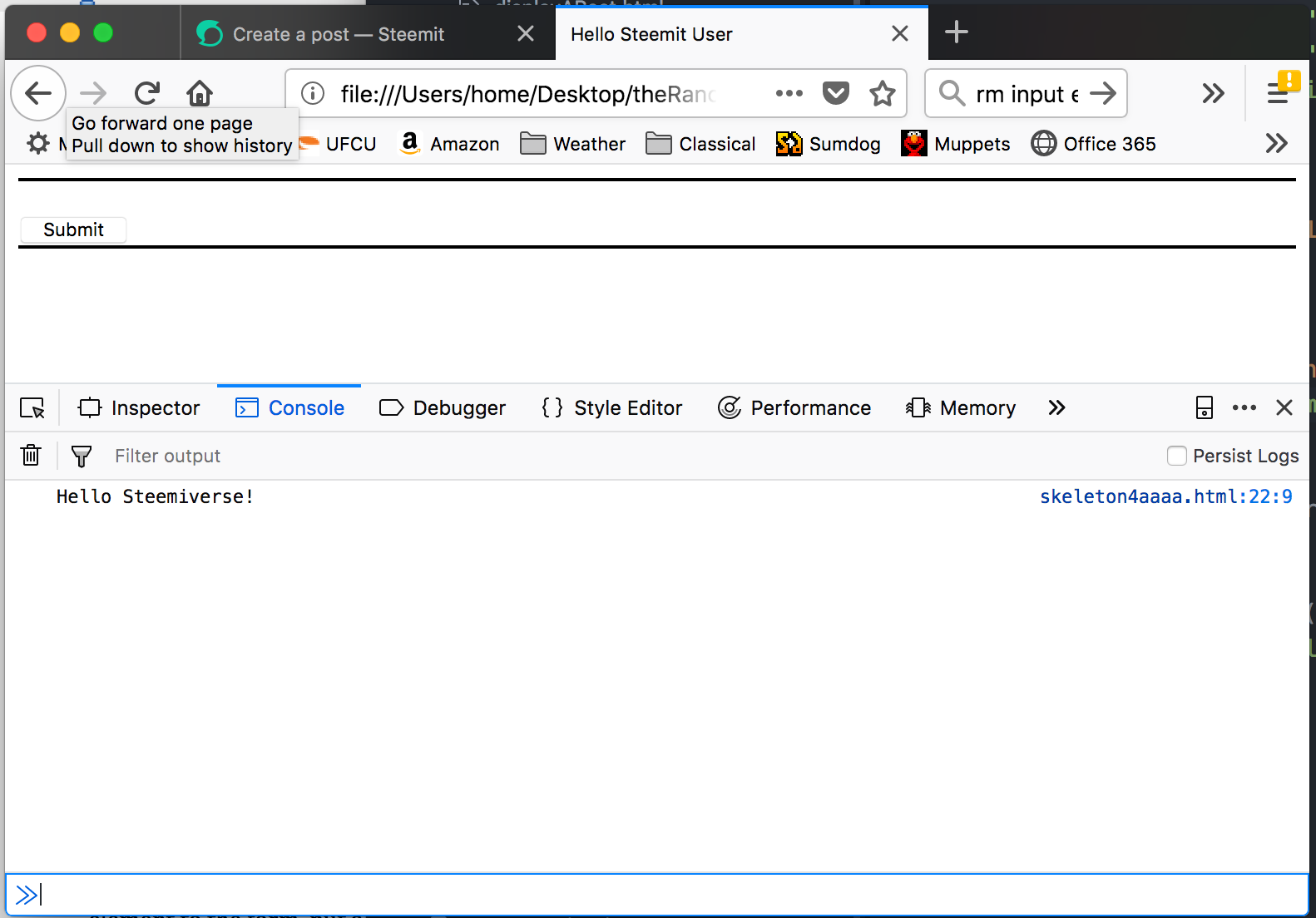The width and height of the screenshot is (1316, 918).
Task: Close the developer tools panel
Action: [1284, 407]
